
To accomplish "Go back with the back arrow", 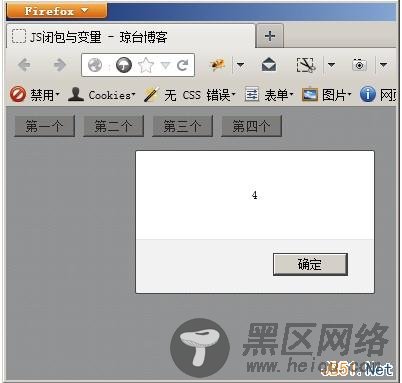I will (x=24, y=65).
